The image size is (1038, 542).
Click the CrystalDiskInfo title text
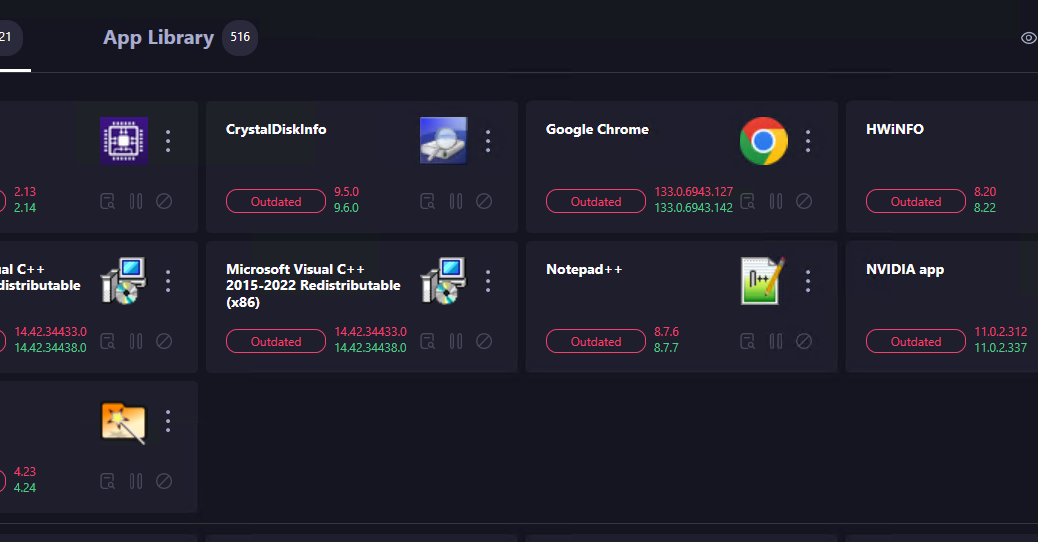click(x=276, y=129)
